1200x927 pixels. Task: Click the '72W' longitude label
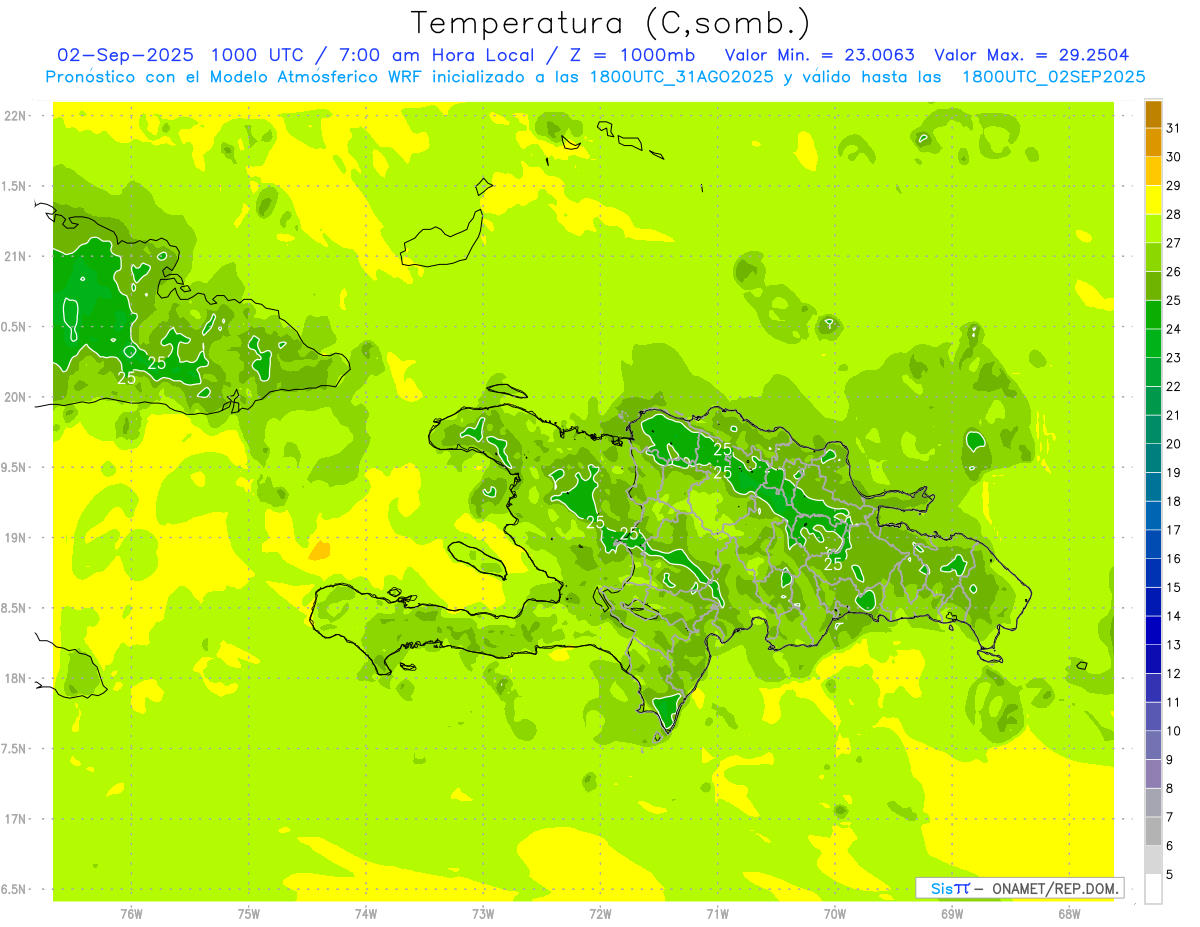(600, 914)
